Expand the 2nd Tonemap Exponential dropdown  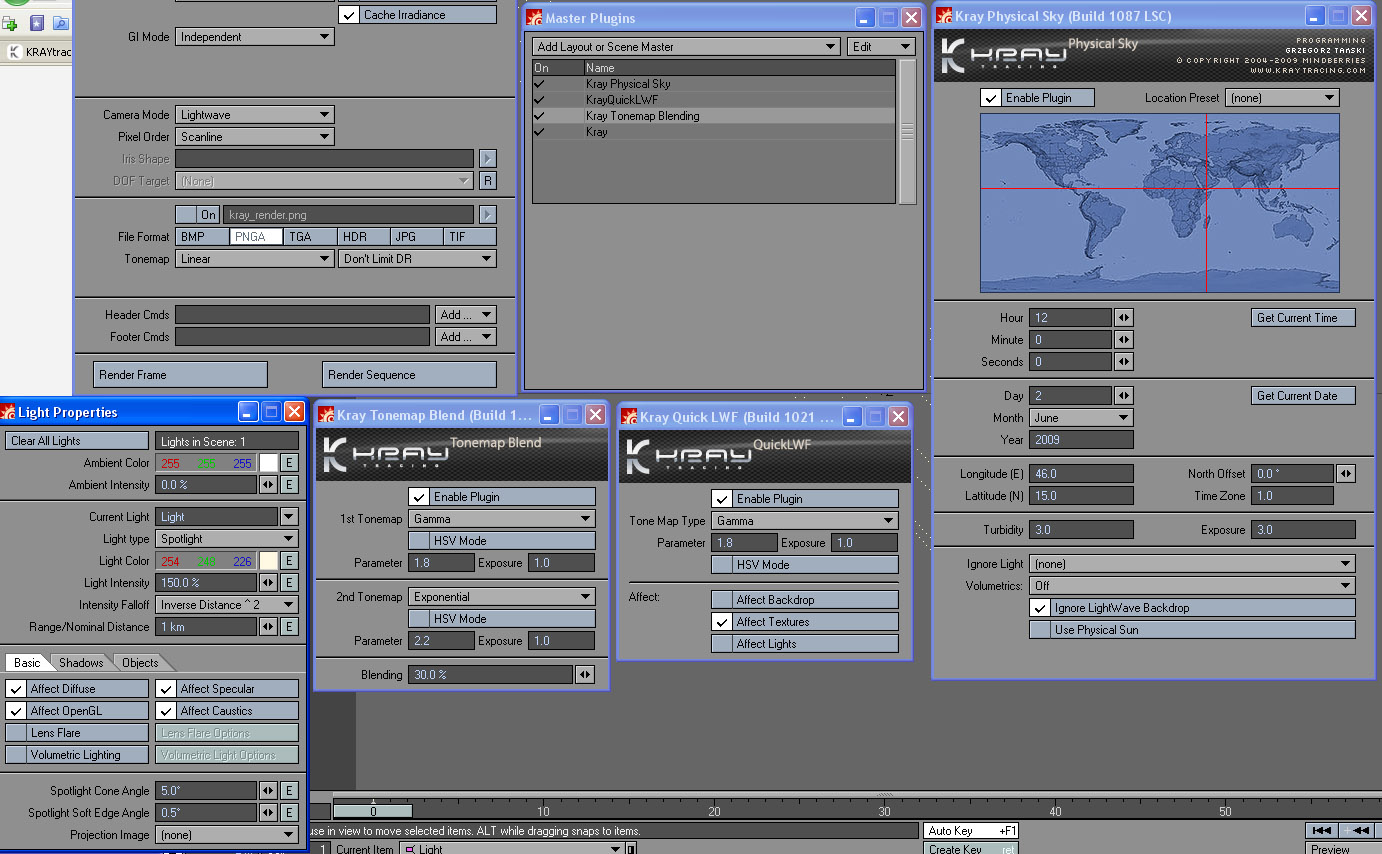pos(502,597)
